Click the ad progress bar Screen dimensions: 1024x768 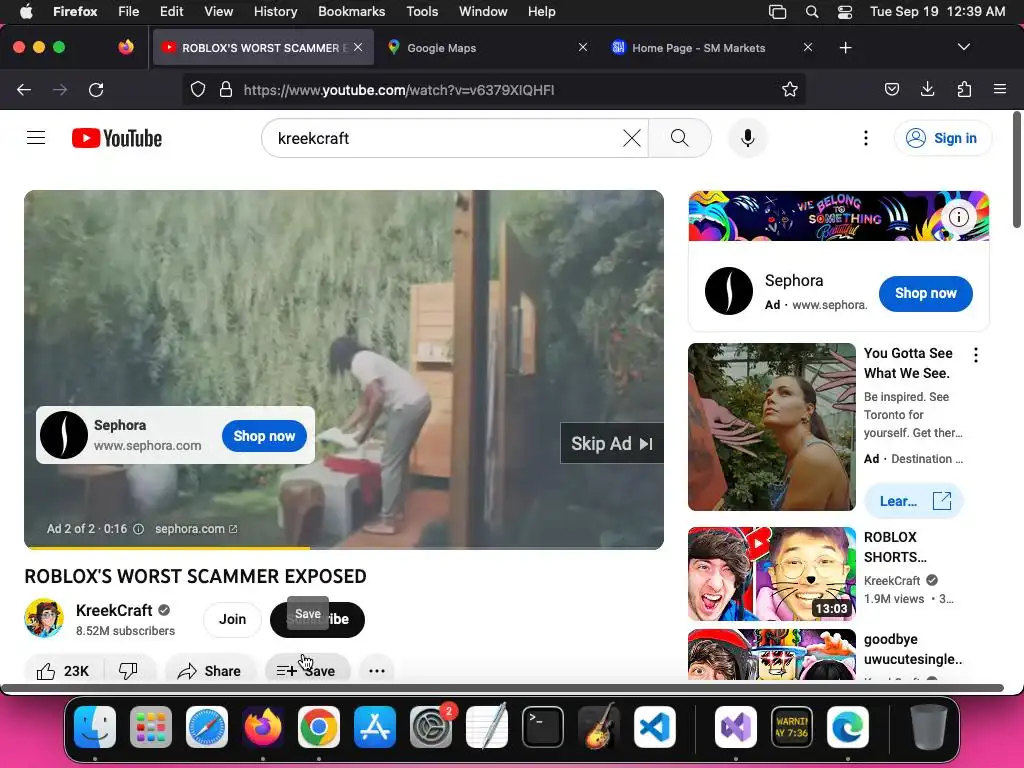point(344,547)
